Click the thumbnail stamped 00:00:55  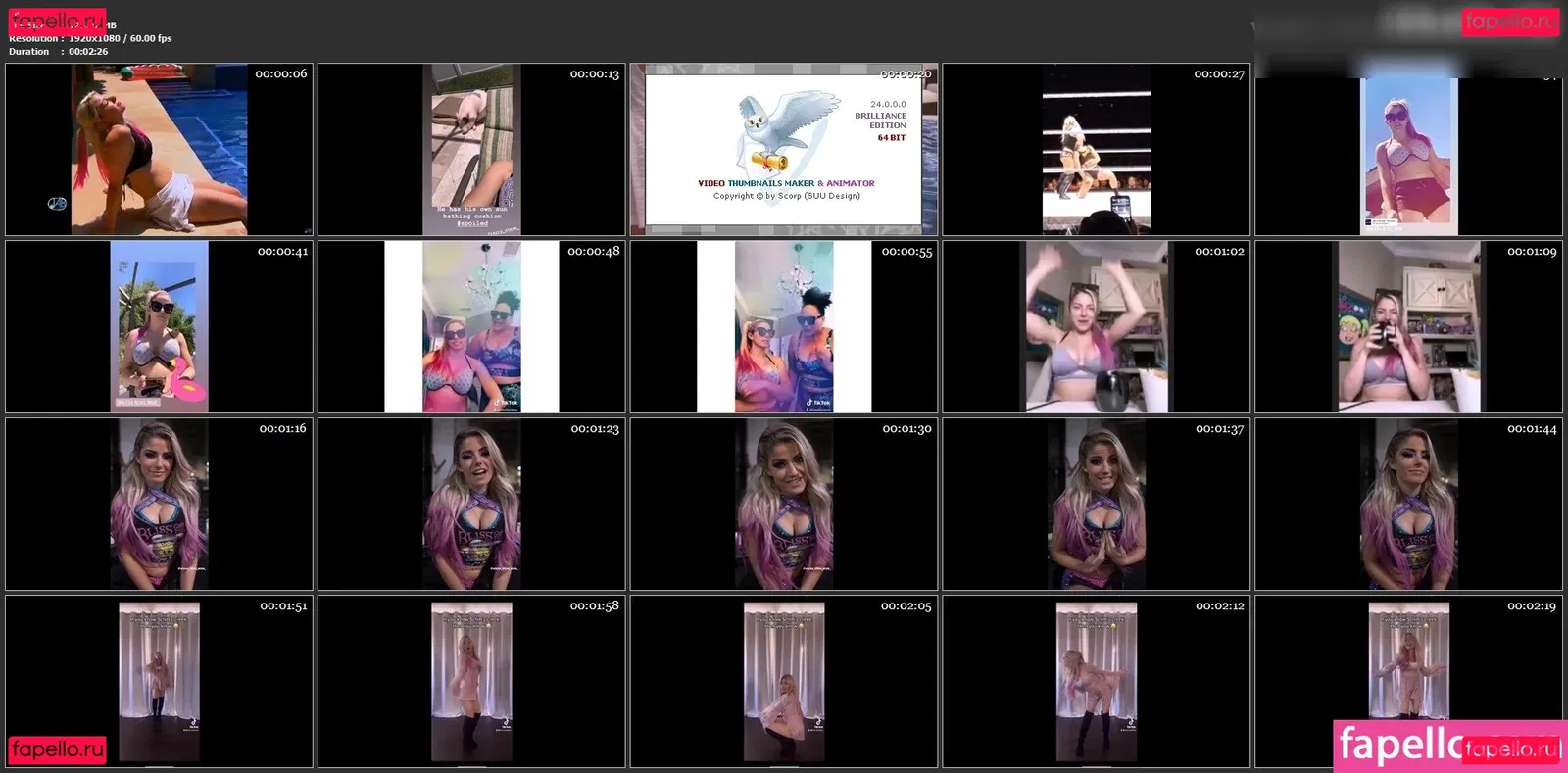[x=784, y=326]
